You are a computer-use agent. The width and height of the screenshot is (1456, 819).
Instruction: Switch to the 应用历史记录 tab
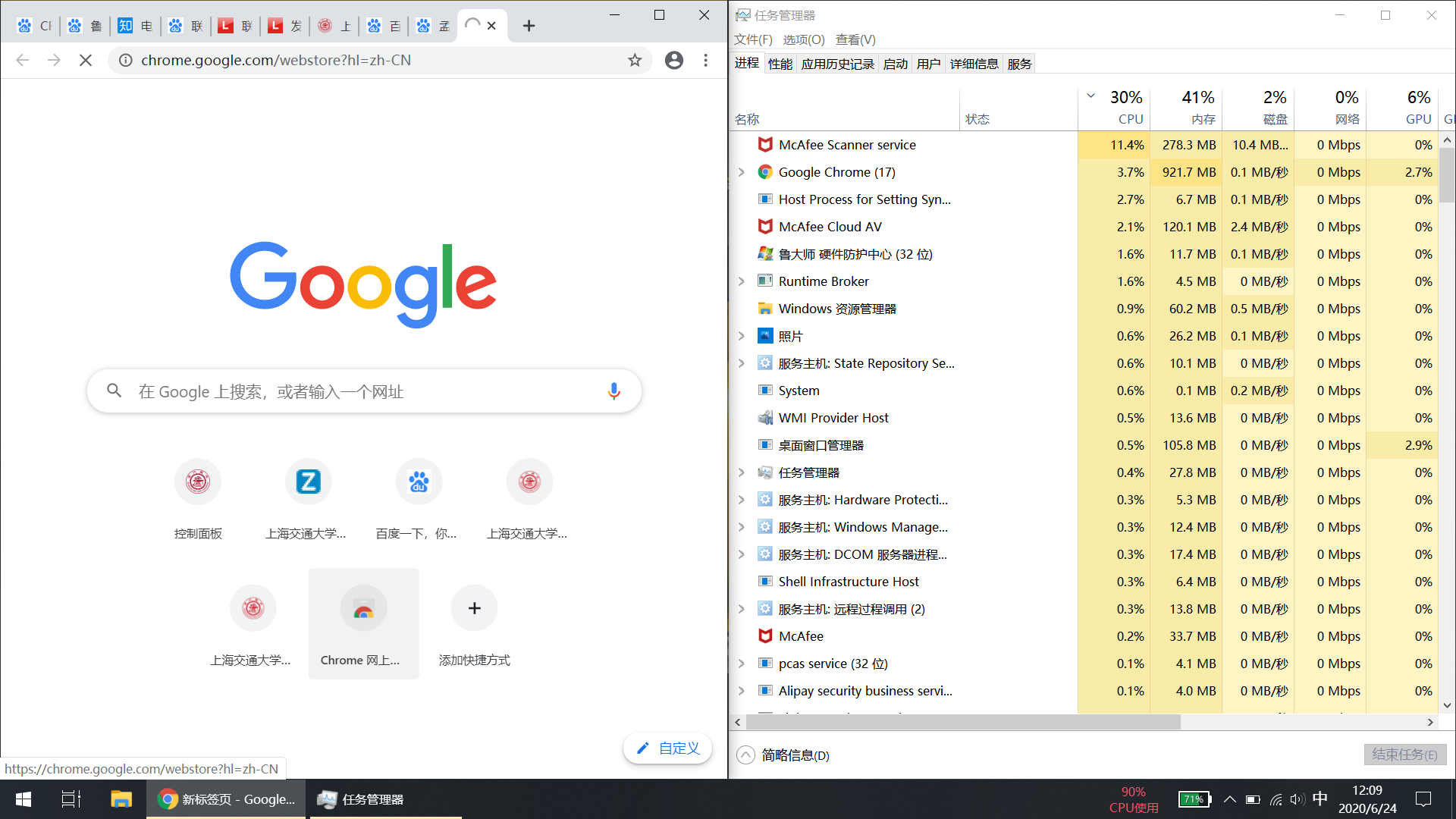pyautogui.click(x=837, y=64)
